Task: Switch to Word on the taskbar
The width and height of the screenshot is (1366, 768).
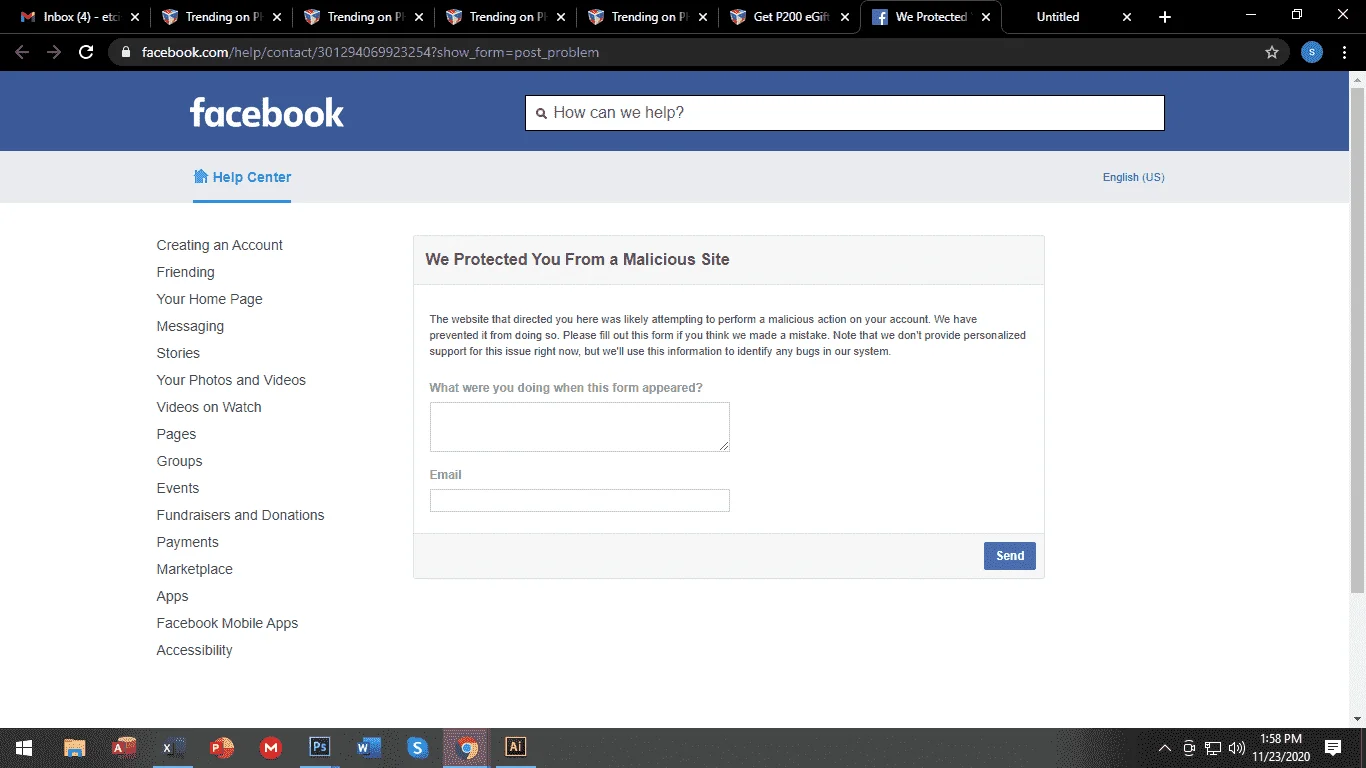Action: [x=369, y=747]
